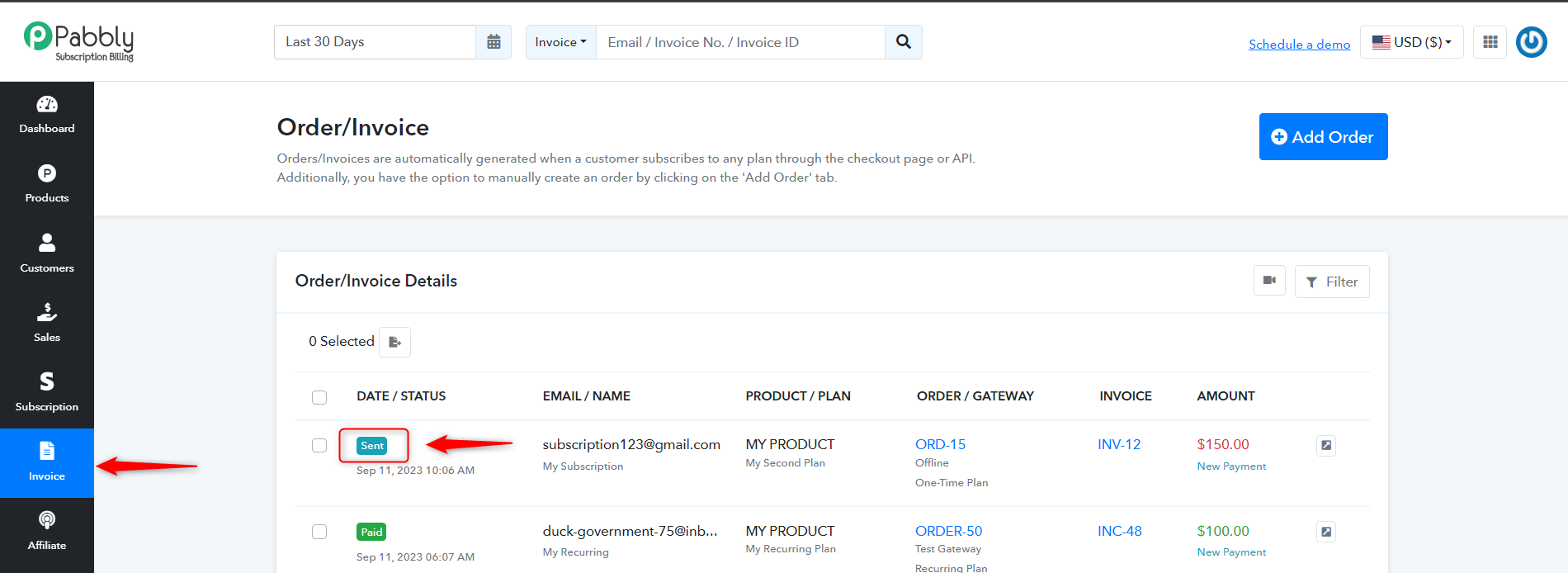Image resolution: width=1568 pixels, height=573 pixels.
Task: Go to Dashboard in sidebar
Action: [x=47, y=116]
